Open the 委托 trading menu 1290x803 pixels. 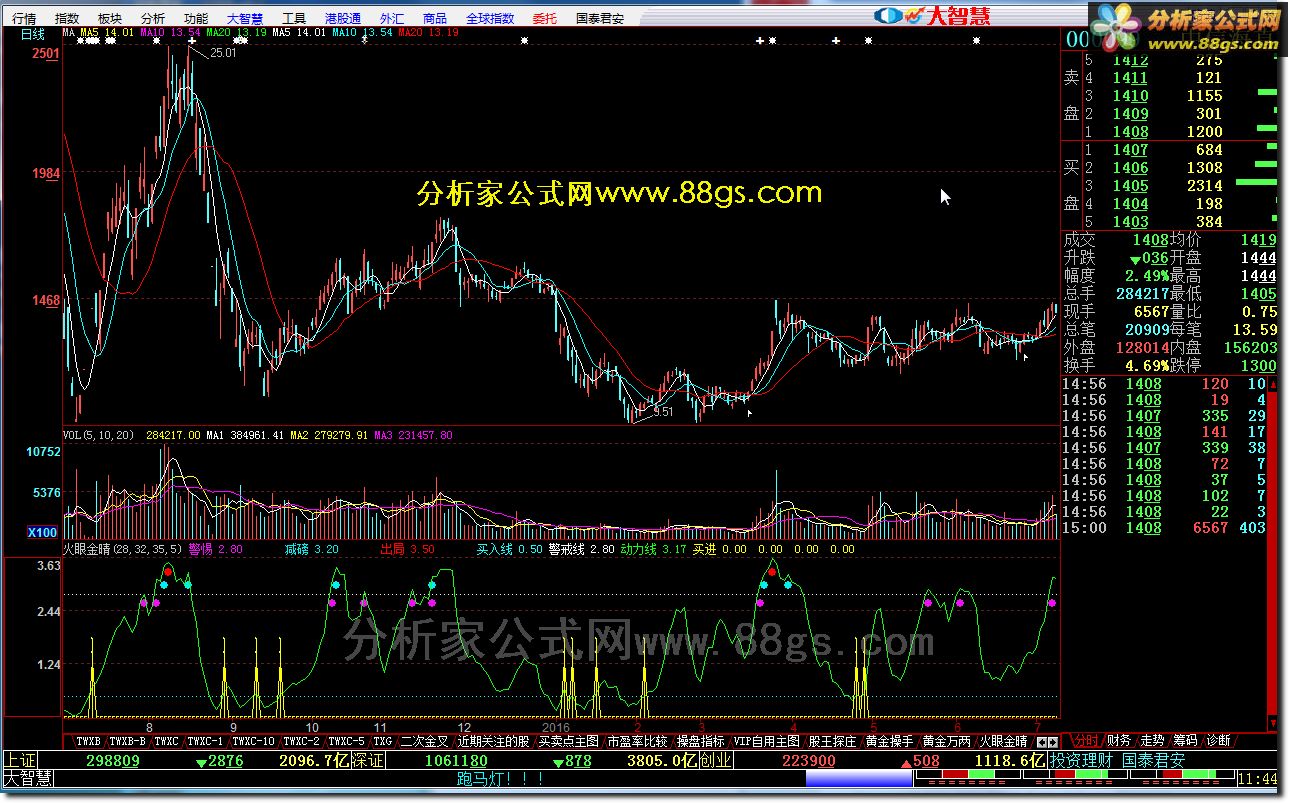[x=545, y=18]
